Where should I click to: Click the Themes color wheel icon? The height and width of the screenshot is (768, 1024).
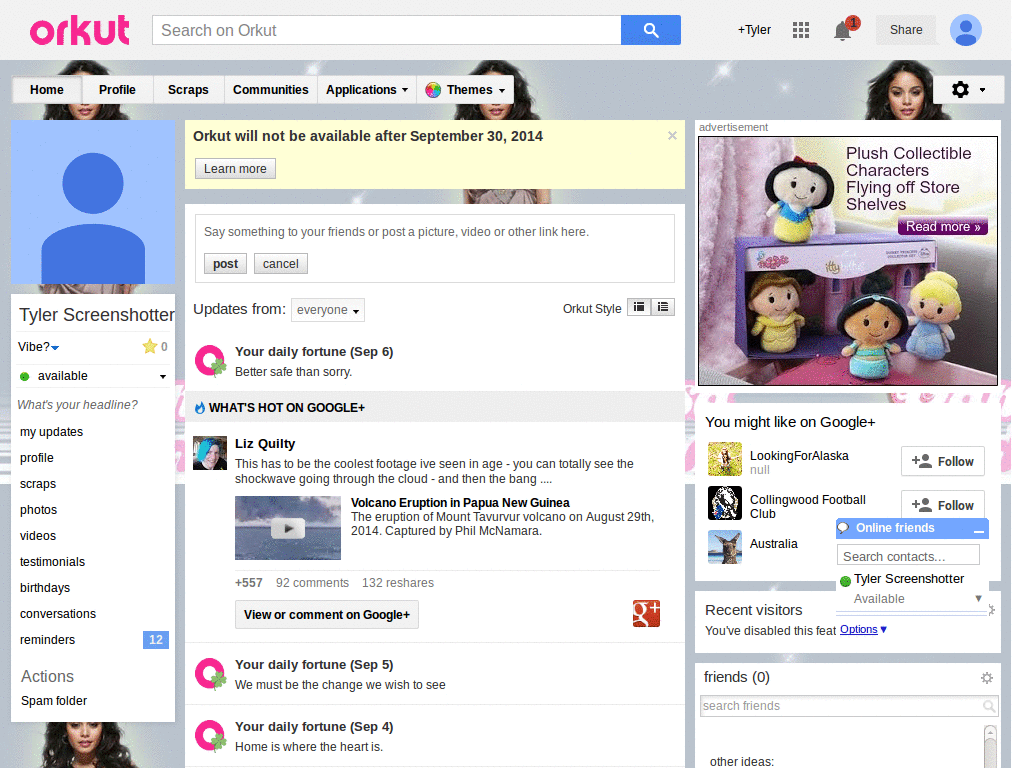[x=433, y=90]
